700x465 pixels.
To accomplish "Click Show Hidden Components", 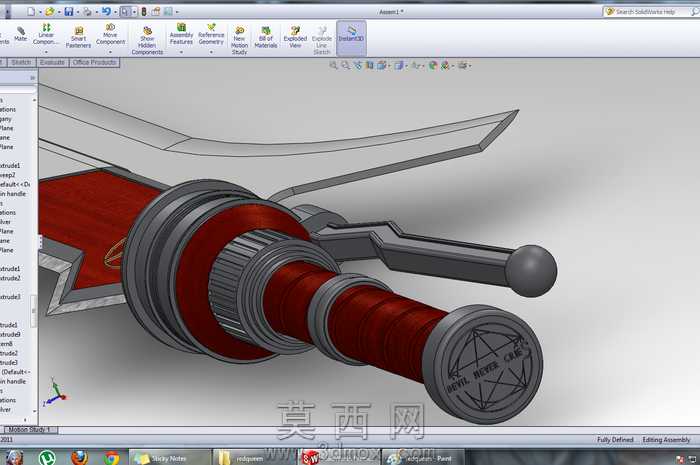I will point(147,40).
